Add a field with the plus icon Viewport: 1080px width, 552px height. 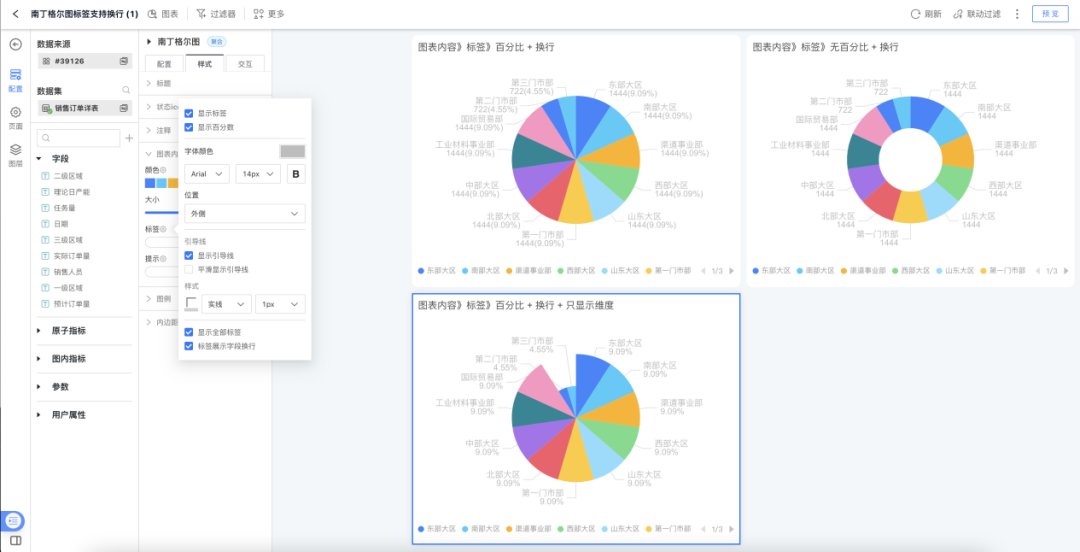tap(129, 139)
